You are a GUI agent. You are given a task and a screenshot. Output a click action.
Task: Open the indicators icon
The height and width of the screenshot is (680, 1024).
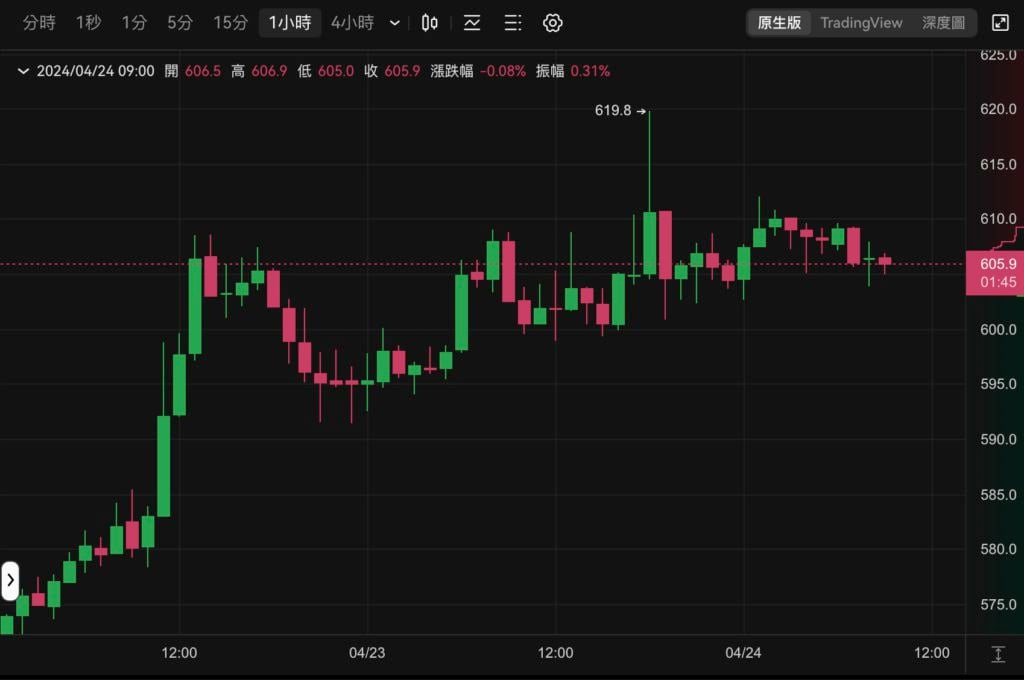[472, 23]
